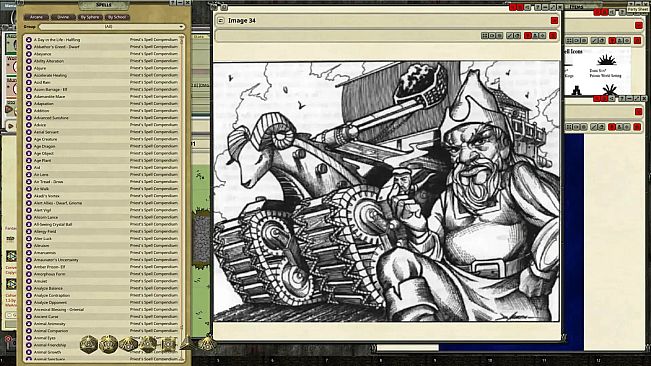Click the Spell Icons image in right window
651x366 pixels.
[x=597, y=71]
